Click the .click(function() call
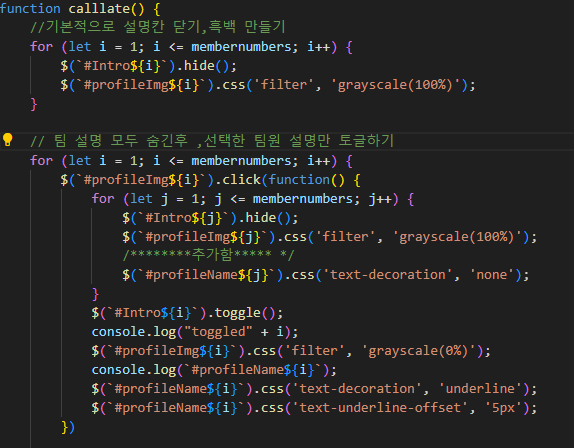The height and width of the screenshot is (448, 574). [x=280, y=180]
